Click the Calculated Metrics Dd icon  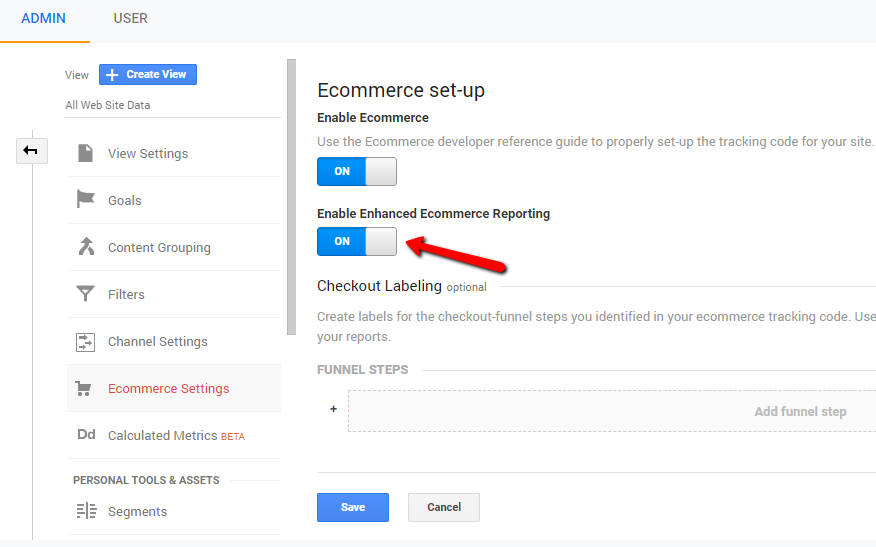(x=86, y=435)
